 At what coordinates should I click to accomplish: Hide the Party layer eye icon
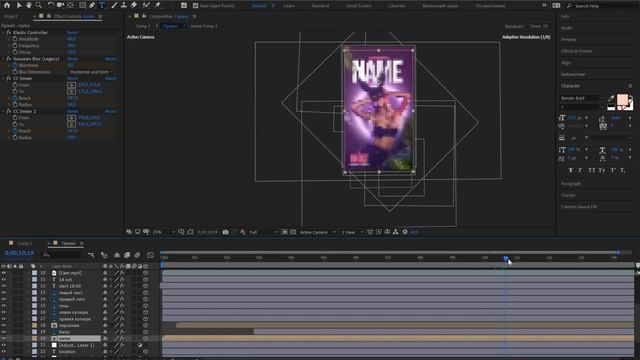(x=4, y=332)
